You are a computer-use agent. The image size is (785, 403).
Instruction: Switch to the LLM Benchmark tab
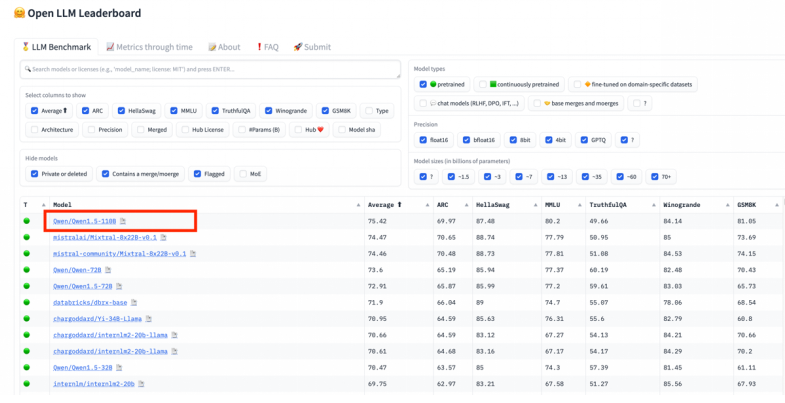pos(56,47)
